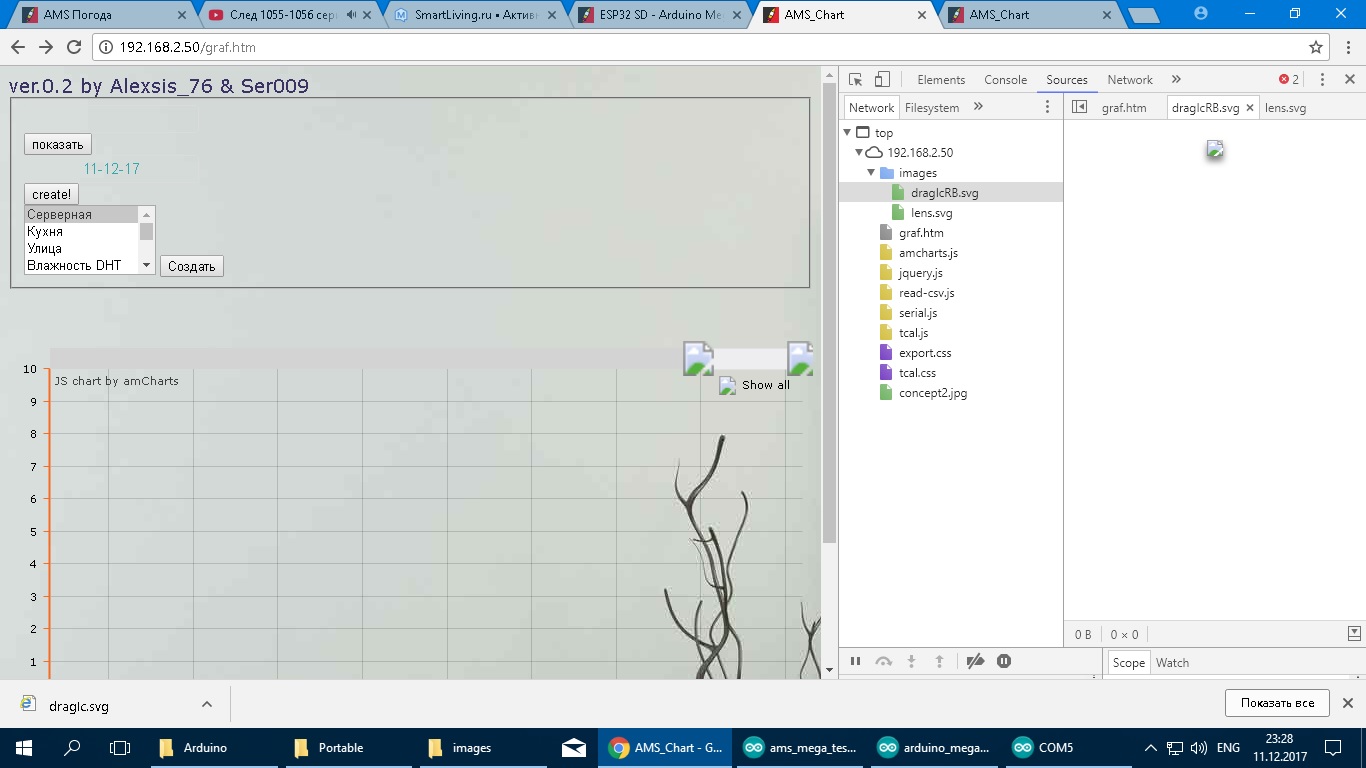Hide the file navigator sidebar
The width and height of the screenshot is (1366, 768).
[x=1079, y=107]
